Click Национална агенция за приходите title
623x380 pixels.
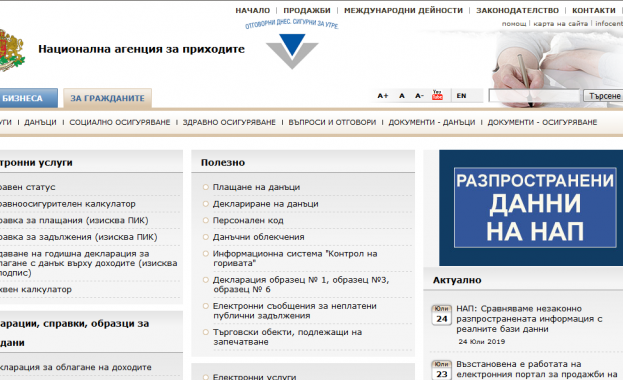click(x=141, y=49)
